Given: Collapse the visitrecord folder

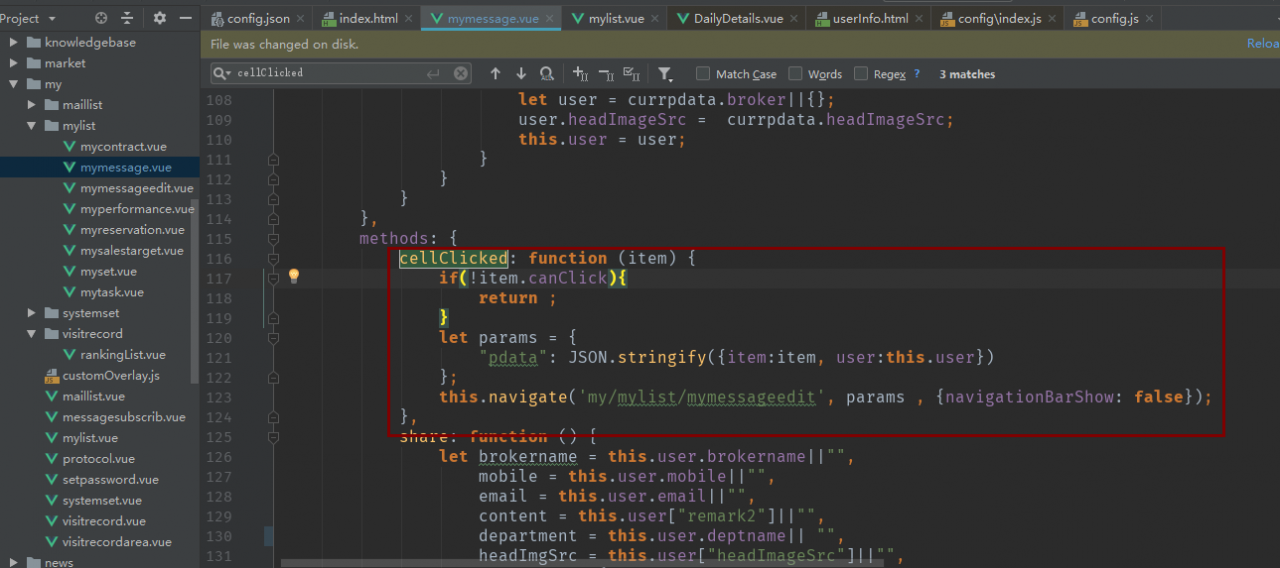Looking at the screenshot, I should click(x=31, y=334).
